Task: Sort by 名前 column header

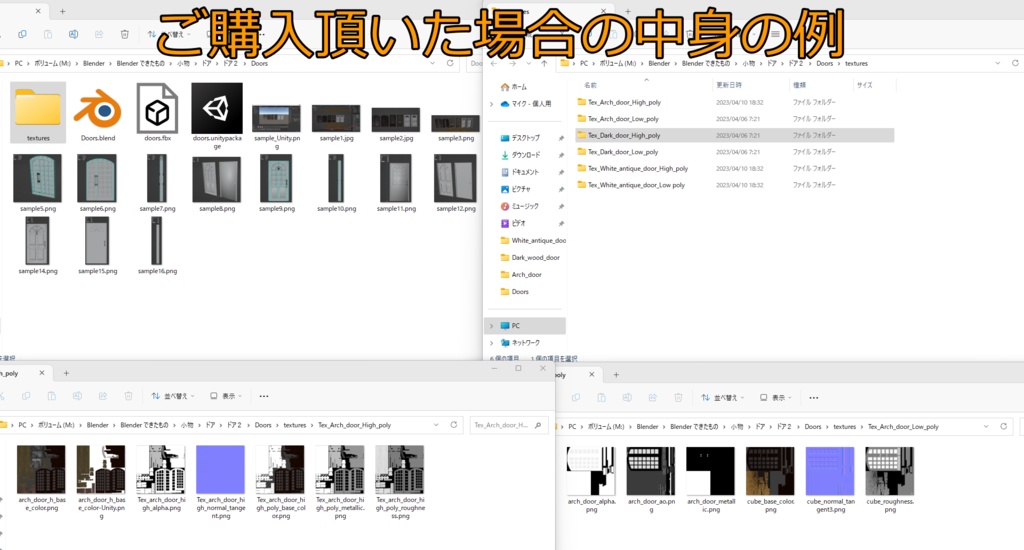Action: [590, 85]
